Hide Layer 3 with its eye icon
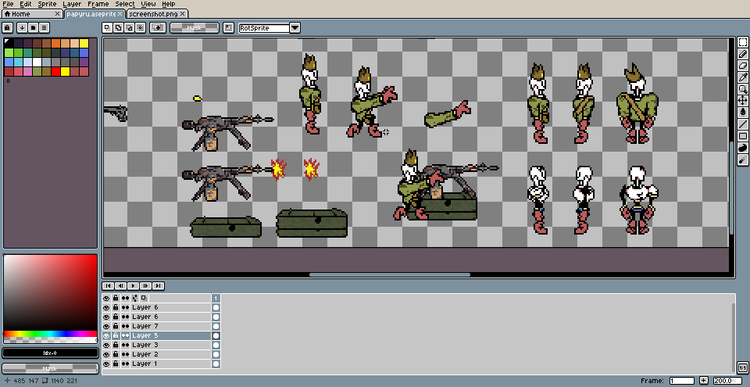The image size is (750, 387). (x=106, y=345)
